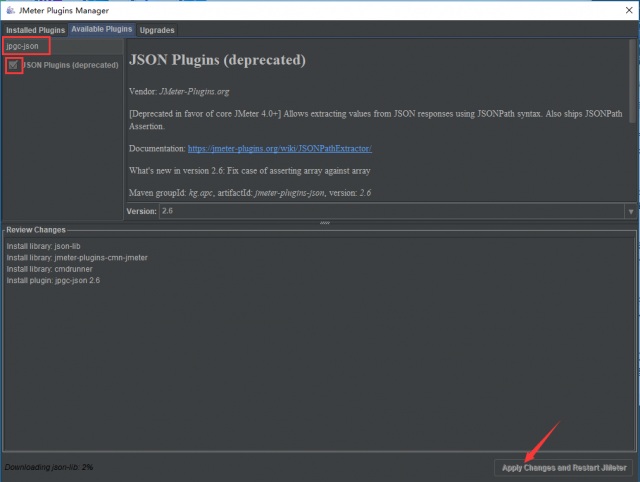Viewport: 640px width, 482px height.
Task: Select JSON Plugins (deprecated) list entry label
Action: coord(70,65)
